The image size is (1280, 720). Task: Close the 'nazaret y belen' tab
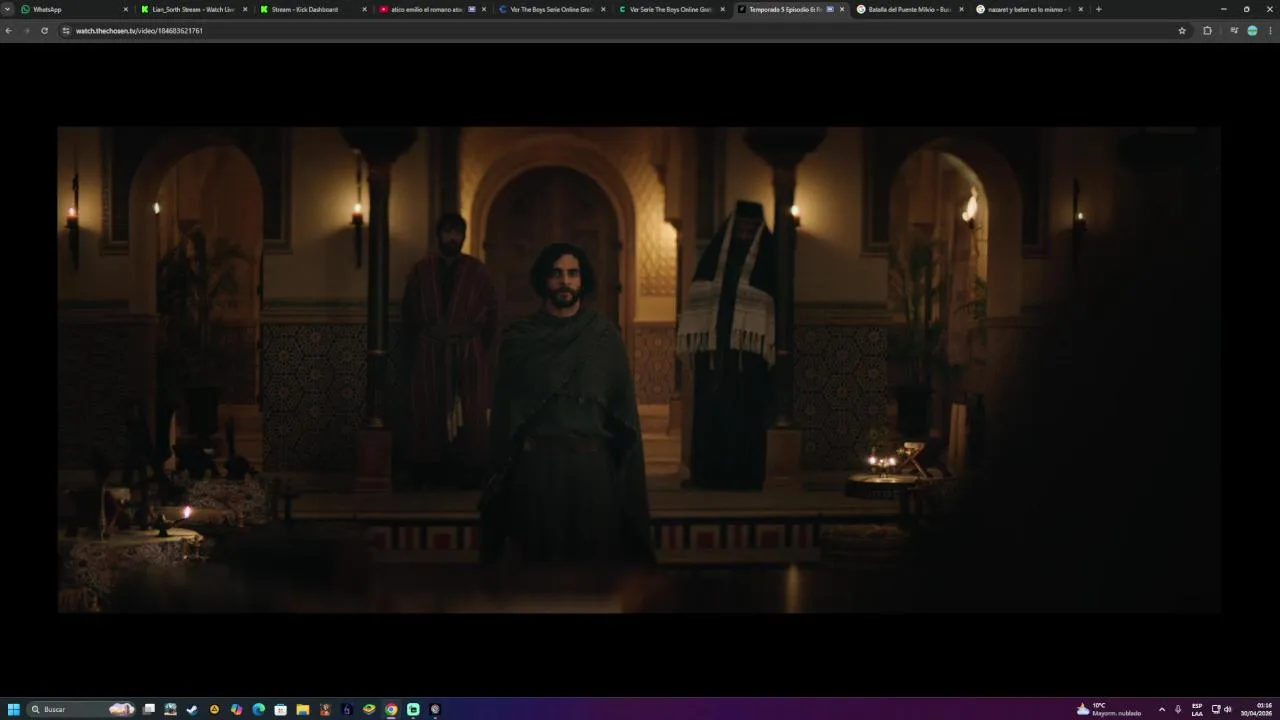point(1080,9)
